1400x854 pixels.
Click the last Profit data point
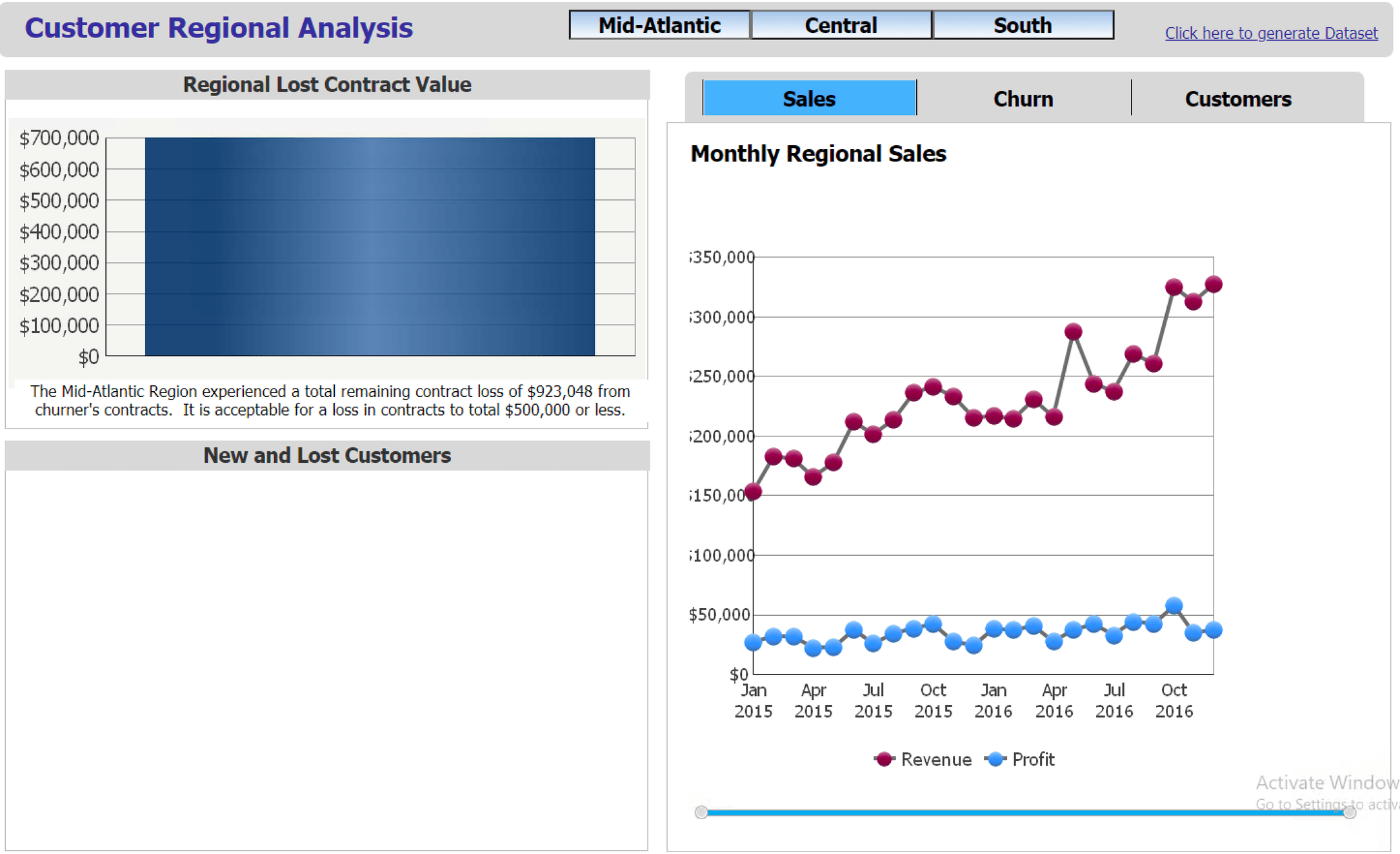coord(1213,630)
